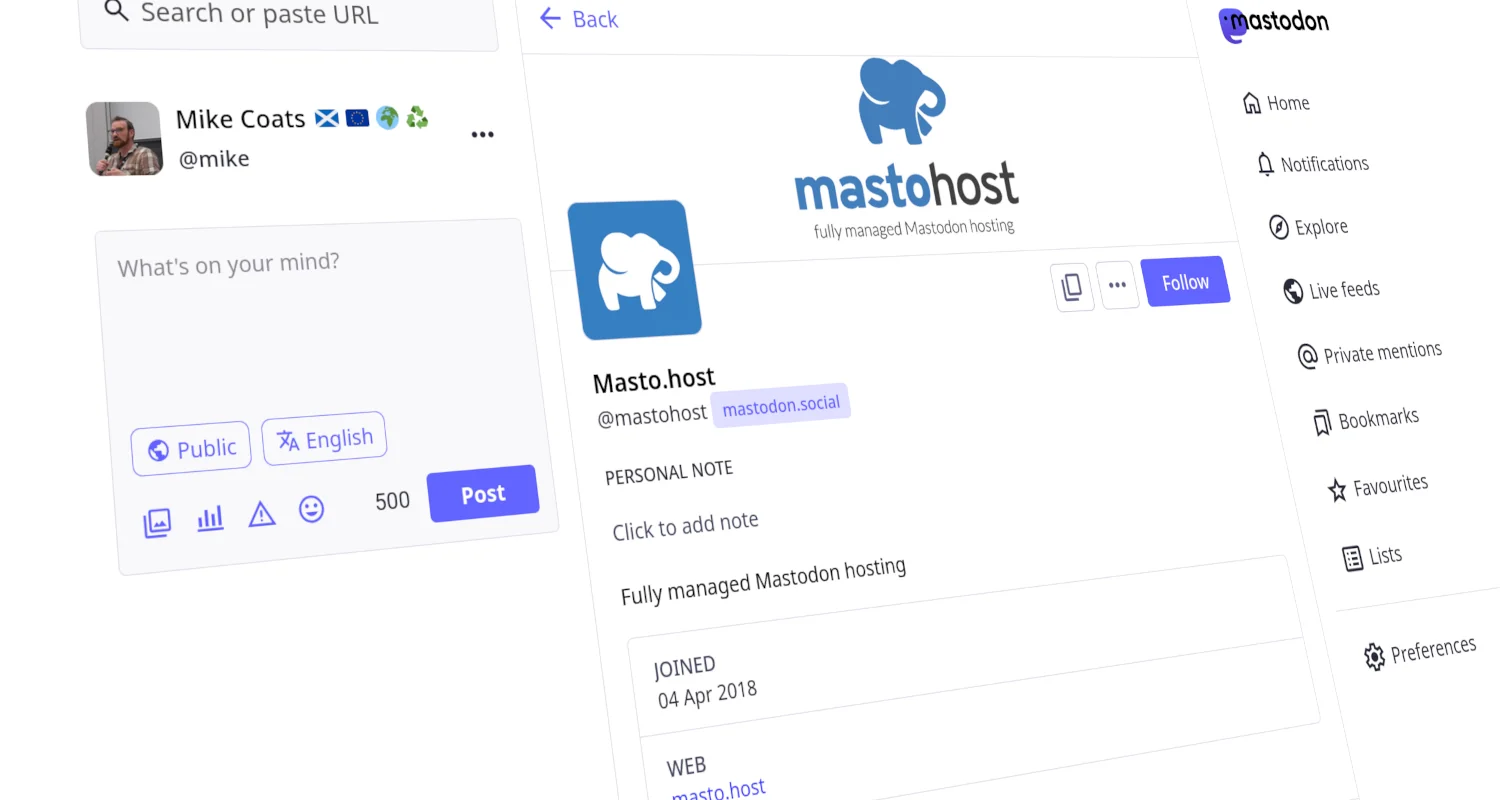Viewport: 1500px width, 800px height.
Task: Open Live feeds in the navigation
Action: click(1331, 290)
